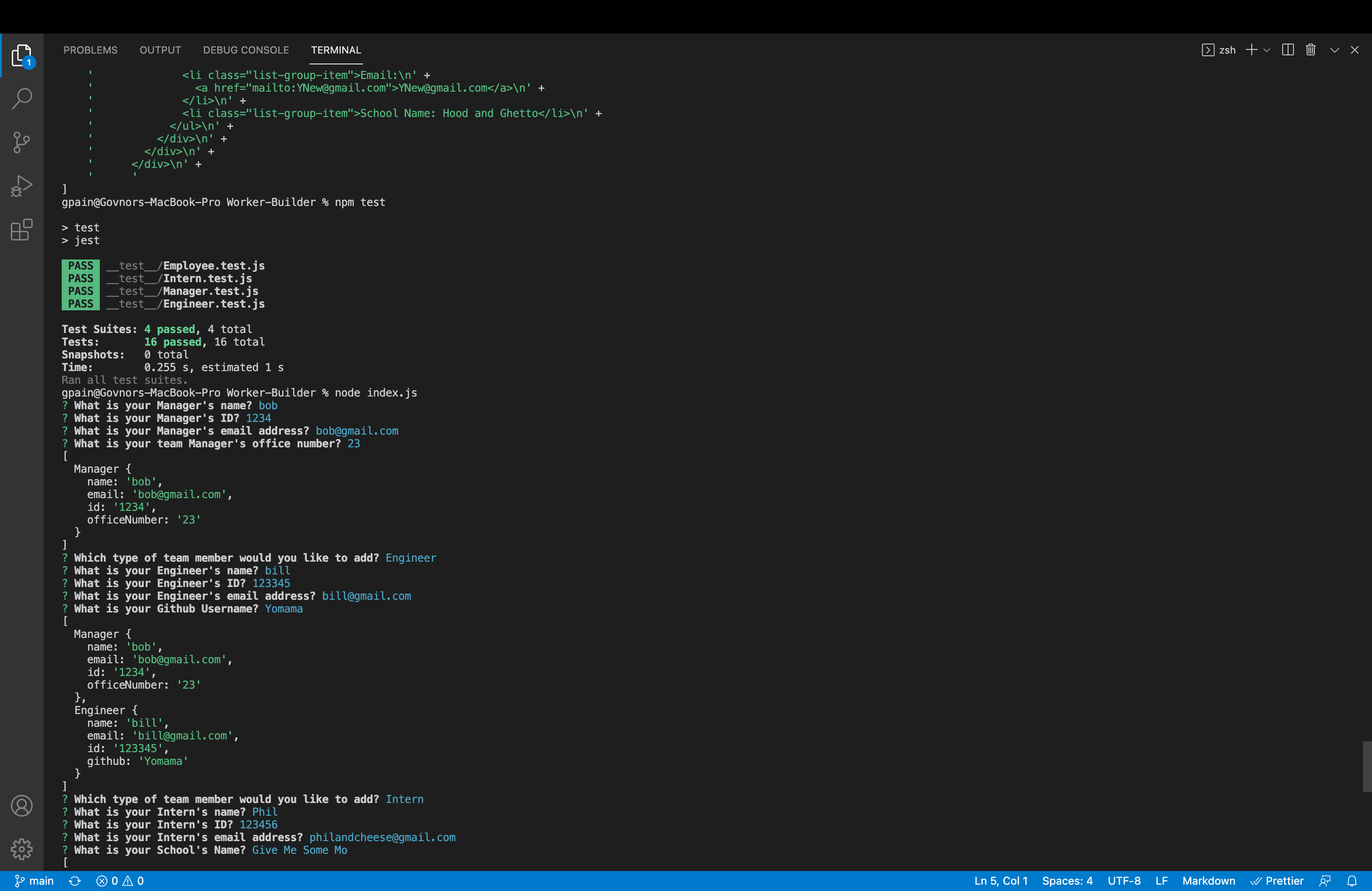Select the TERMINAL tab
This screenshot has width=1372, height=891.
[x=336, y=50]
